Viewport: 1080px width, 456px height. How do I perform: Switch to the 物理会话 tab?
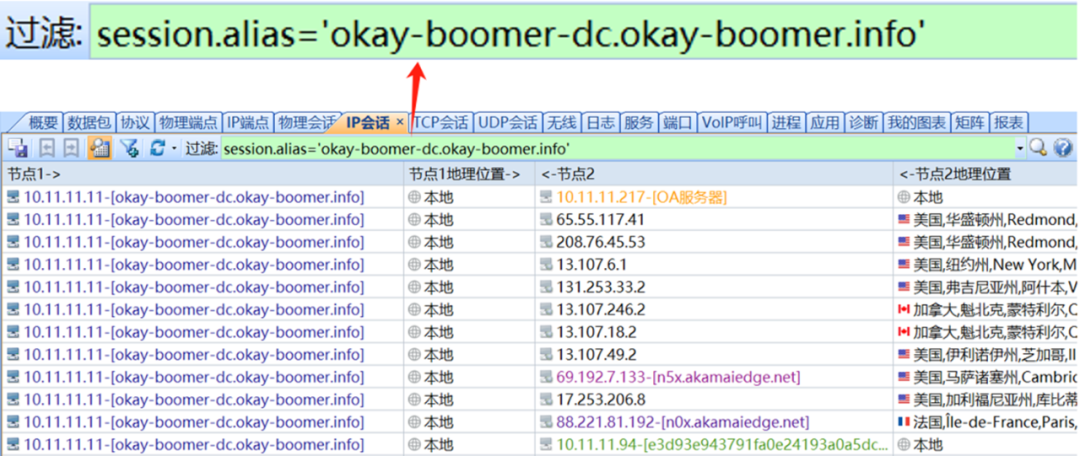(x=305, y=123)
